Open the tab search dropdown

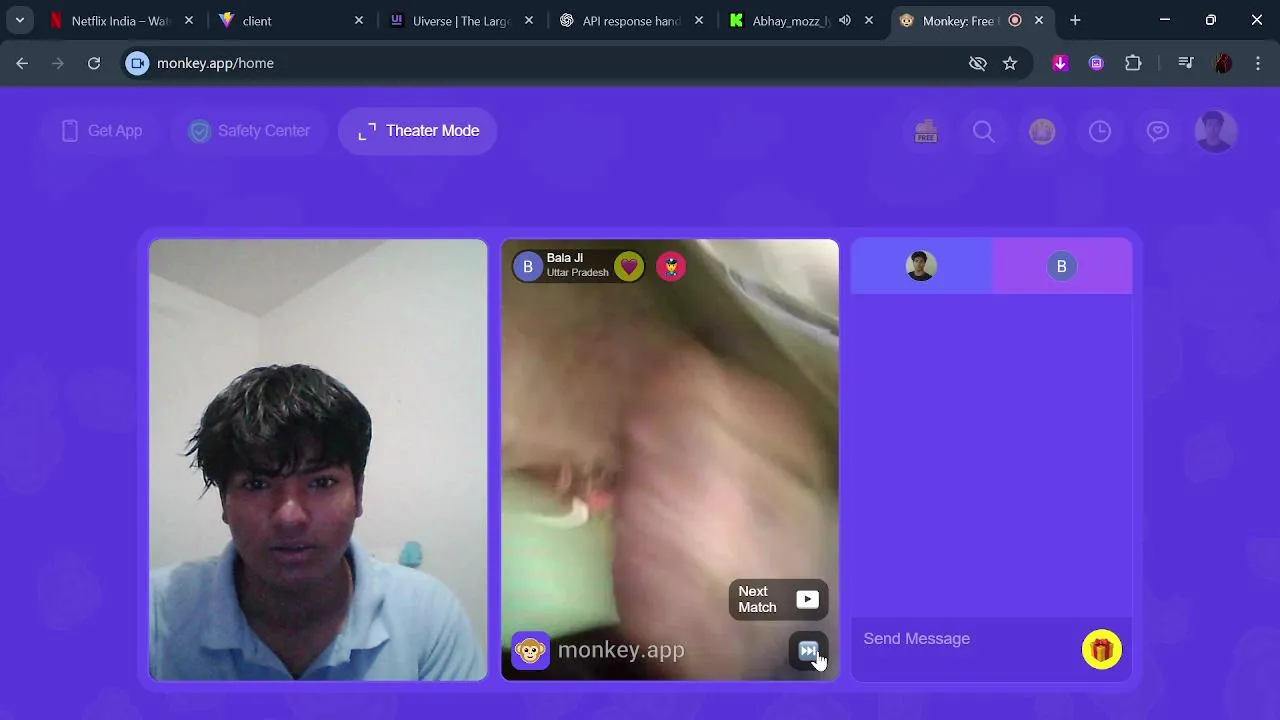20,20
